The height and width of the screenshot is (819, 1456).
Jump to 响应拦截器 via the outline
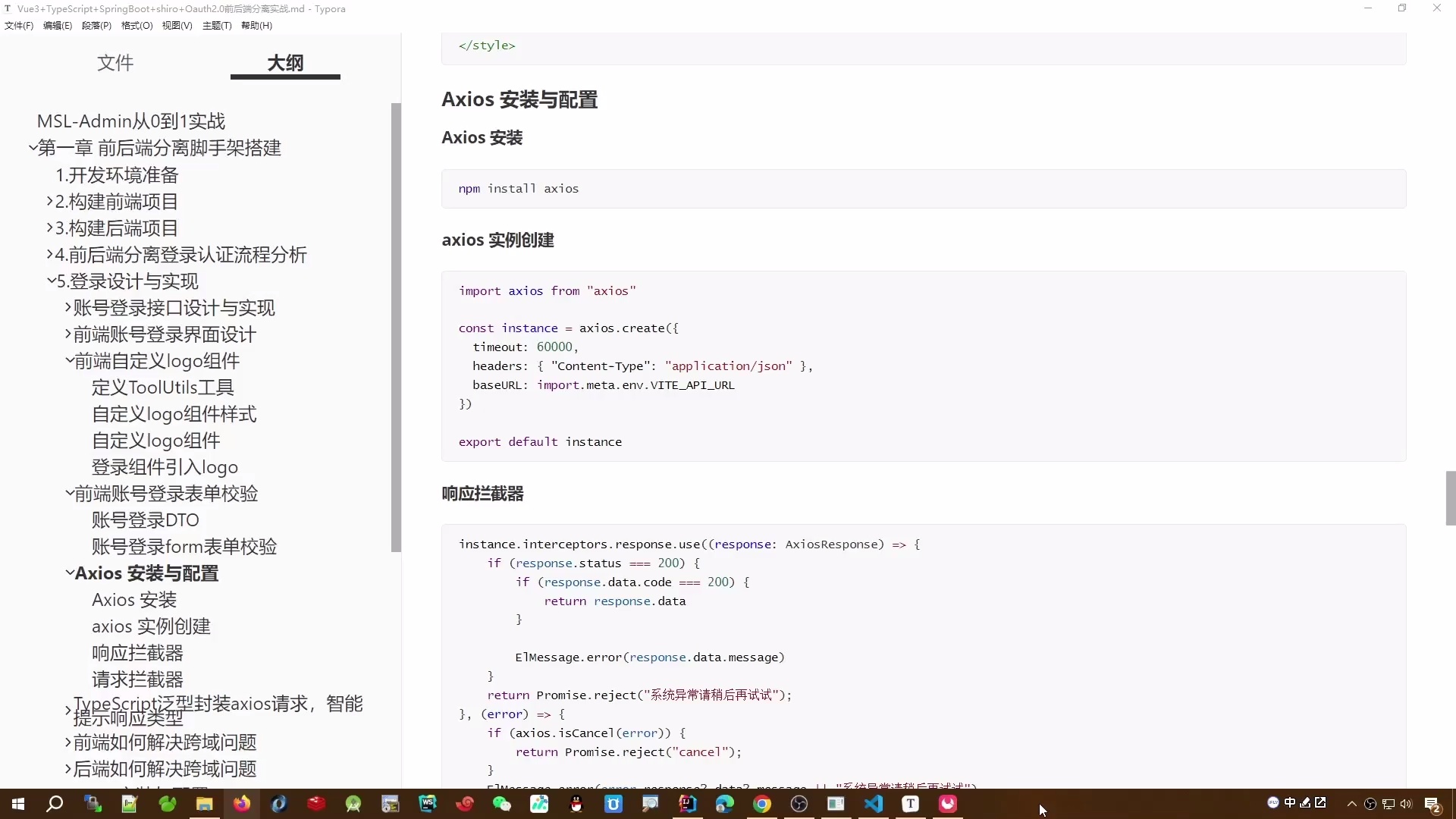tap(137, 652)
